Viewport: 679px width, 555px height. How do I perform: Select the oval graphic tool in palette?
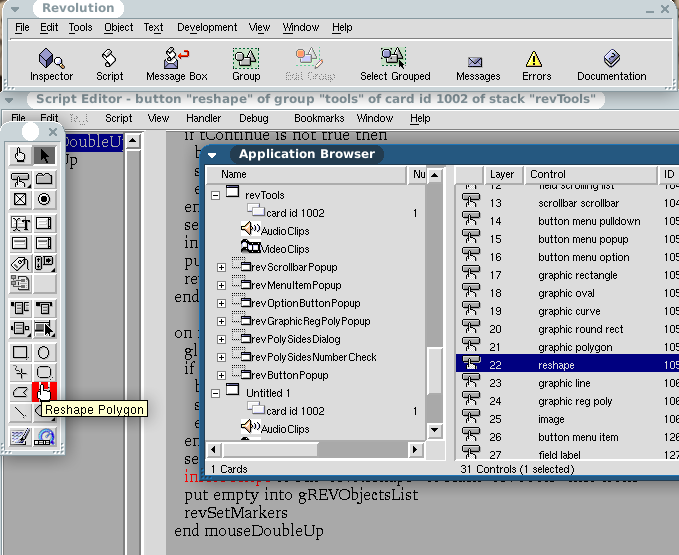point(44,352)
